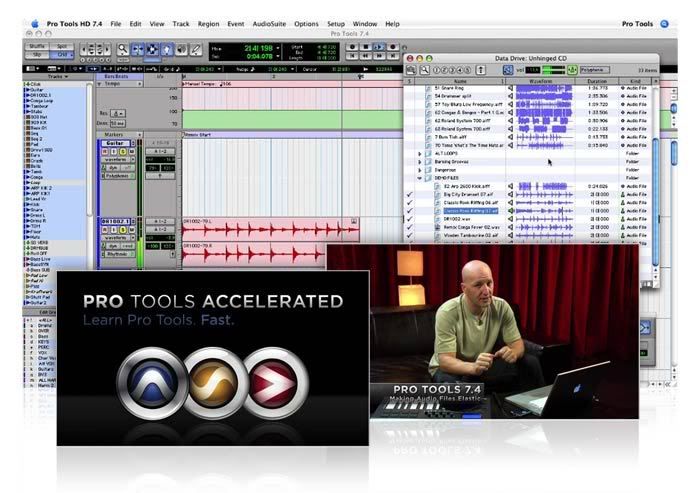Open the DR1002.1 track view selector arrow
Screen dimensions: 700x493
pos(133,238)
